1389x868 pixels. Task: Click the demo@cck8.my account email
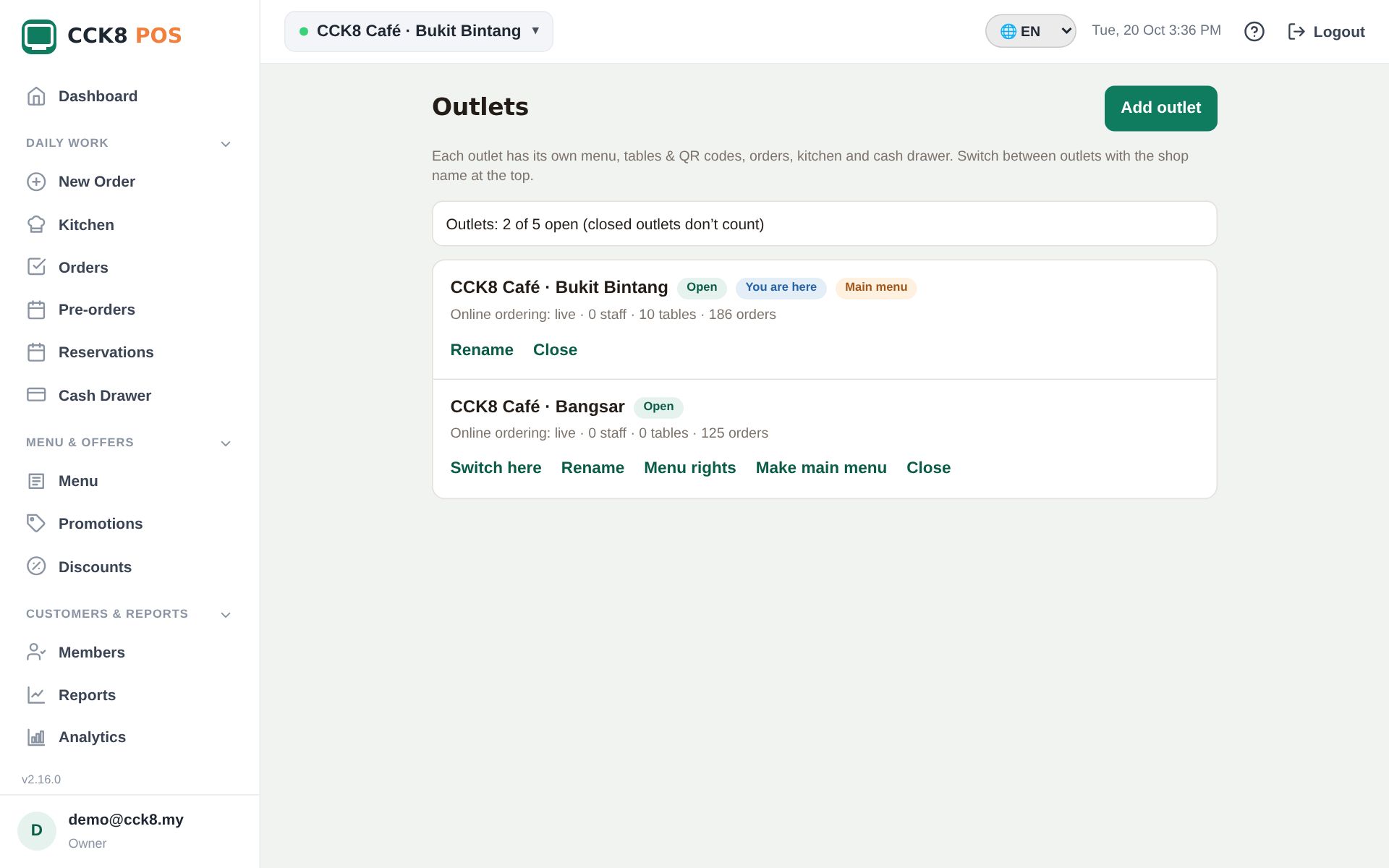click(126, 820)
